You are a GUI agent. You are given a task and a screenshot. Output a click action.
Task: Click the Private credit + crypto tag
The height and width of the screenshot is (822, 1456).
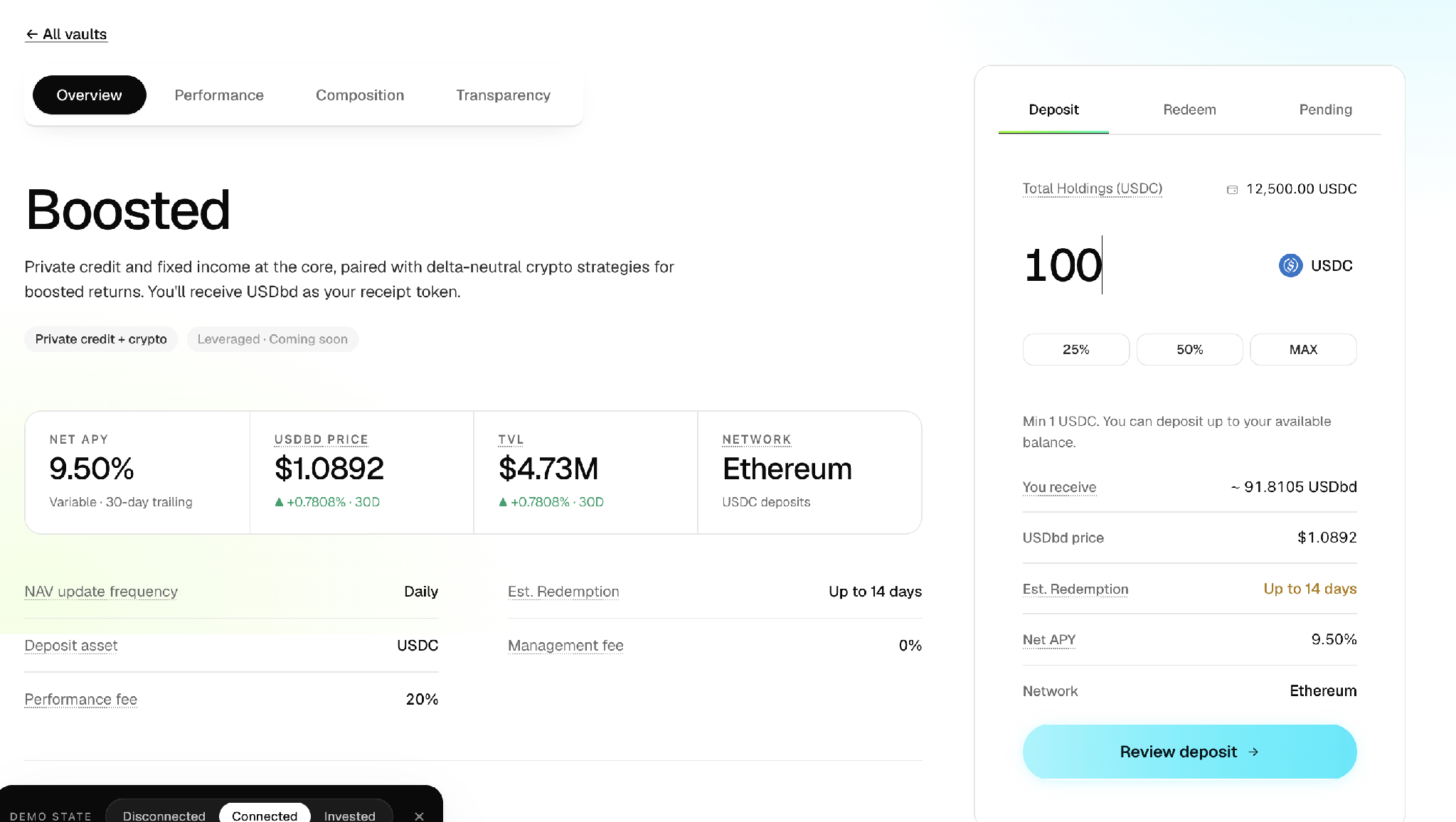click(x=101, y=339)
